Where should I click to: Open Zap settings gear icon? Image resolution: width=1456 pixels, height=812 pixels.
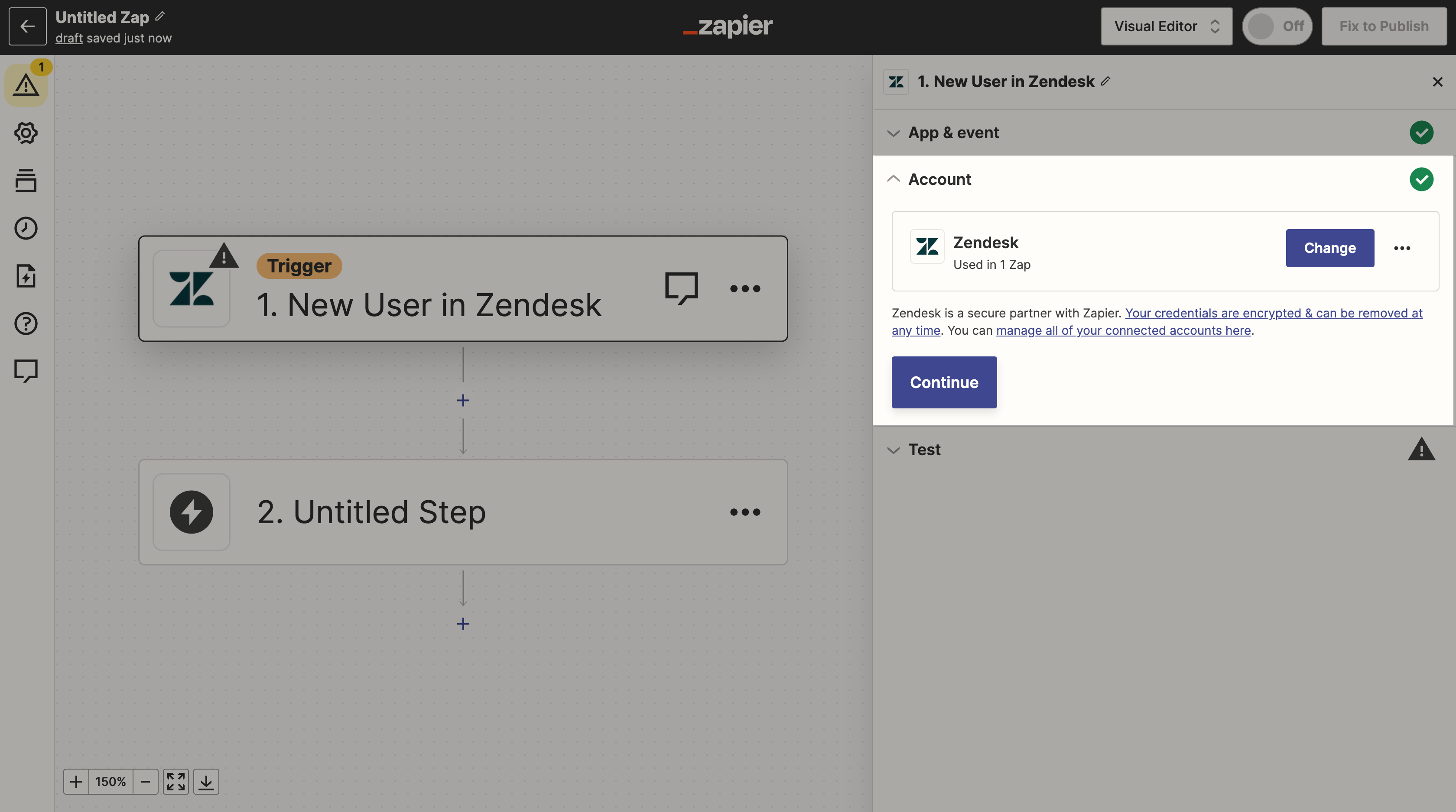tap(26, 133)
